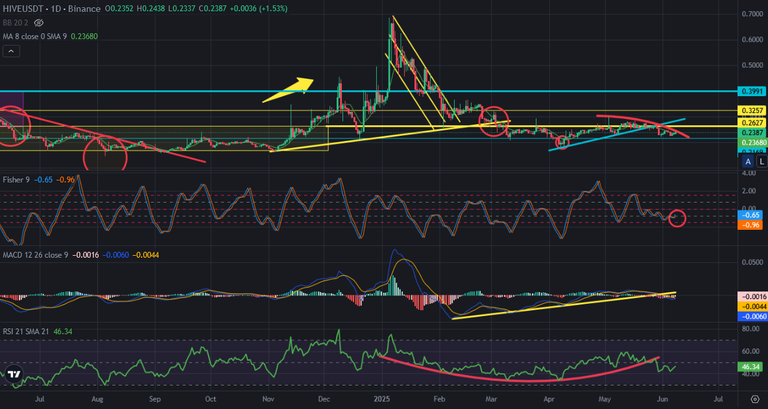The image size is (768, 409).
Task: Select the Fisher 9 indicator legend
Action: (16, 180)
